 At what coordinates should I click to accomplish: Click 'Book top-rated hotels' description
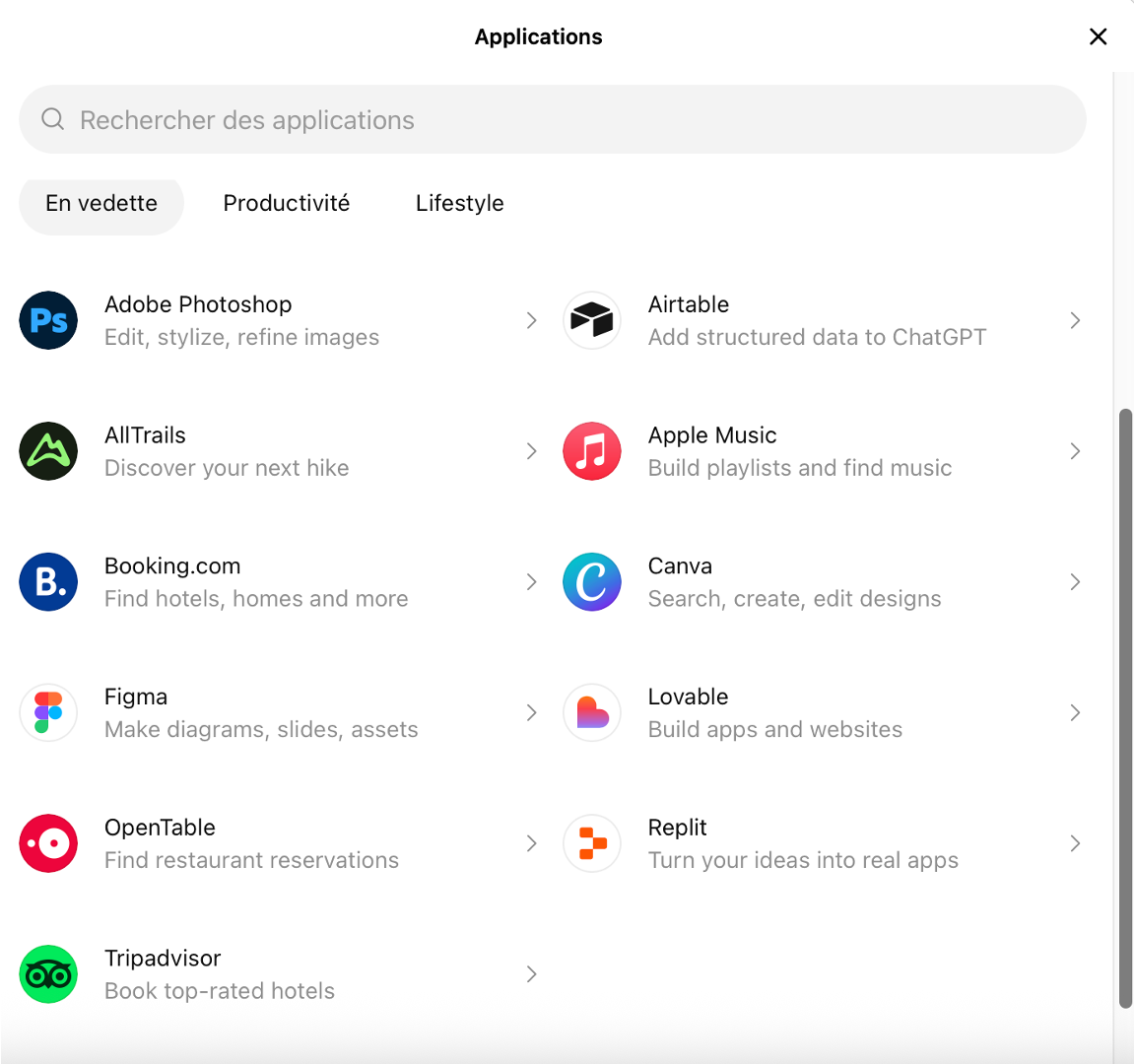(x=220, y=991)
